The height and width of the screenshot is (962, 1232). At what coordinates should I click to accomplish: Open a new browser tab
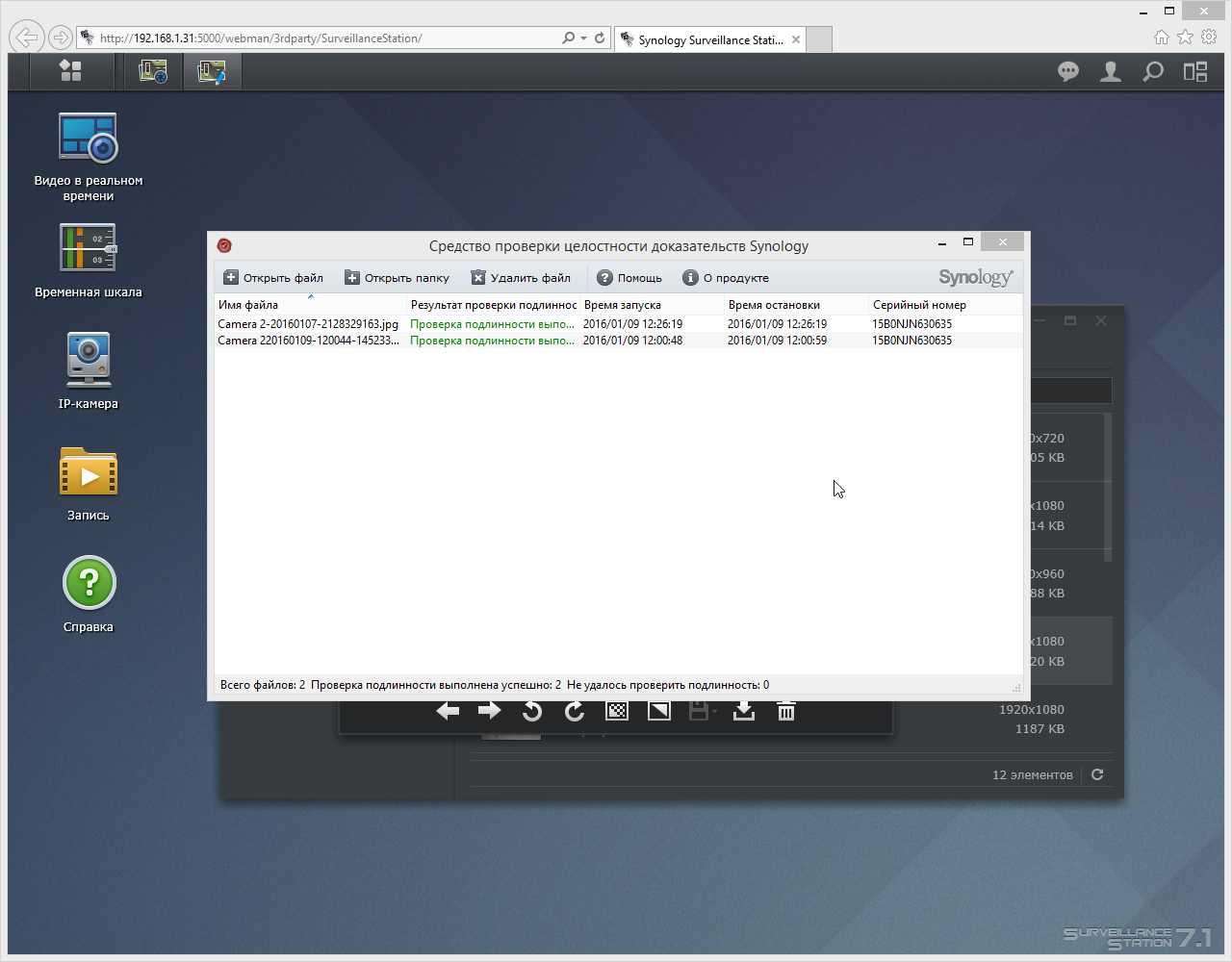(819, 39)
